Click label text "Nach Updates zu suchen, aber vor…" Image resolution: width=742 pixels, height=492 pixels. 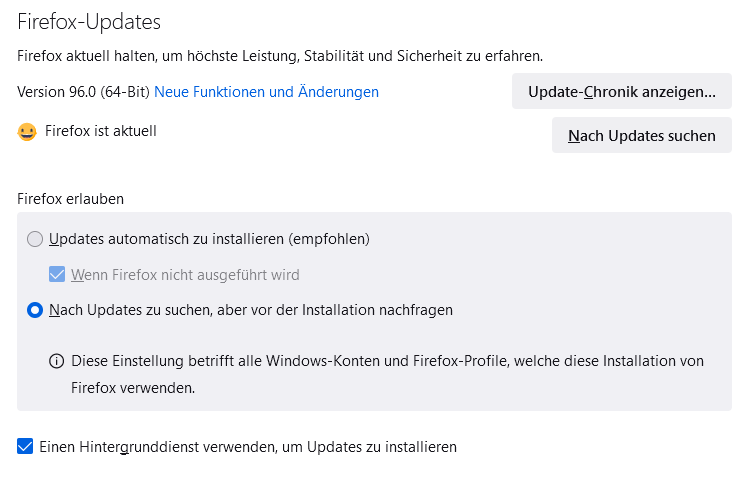[251, 310]
